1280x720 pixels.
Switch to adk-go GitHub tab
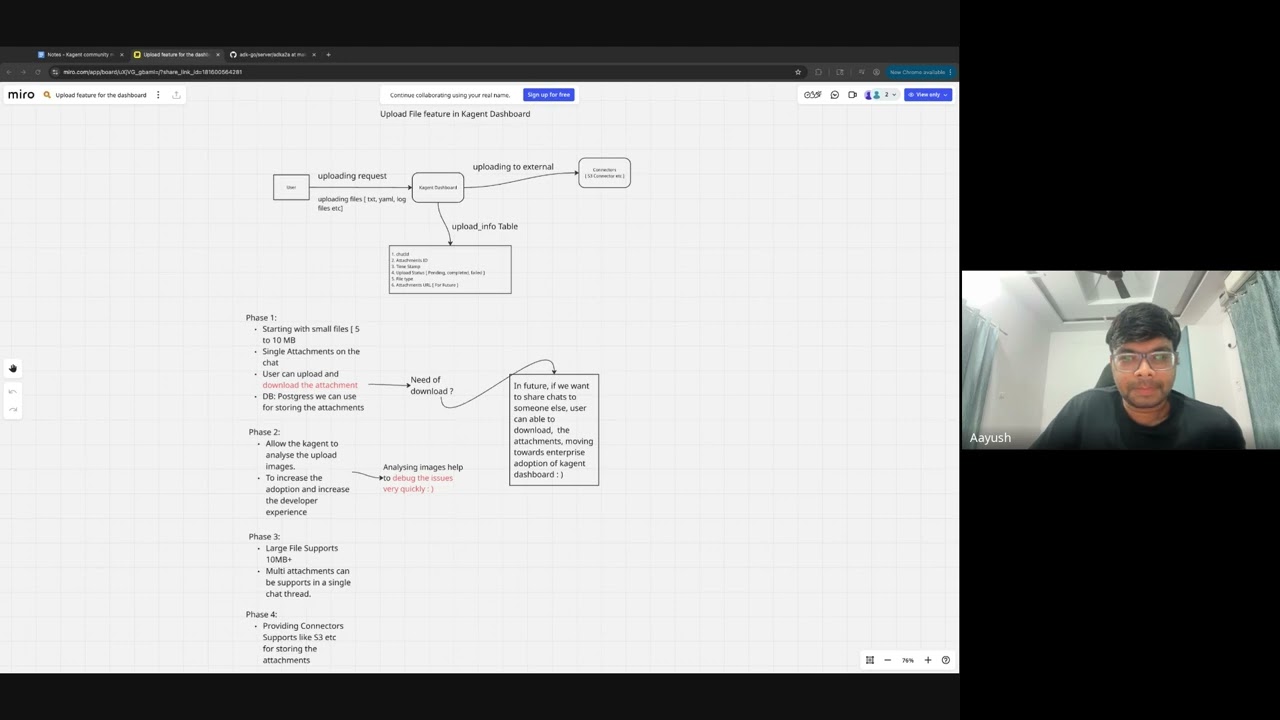(x=271, y=55)
